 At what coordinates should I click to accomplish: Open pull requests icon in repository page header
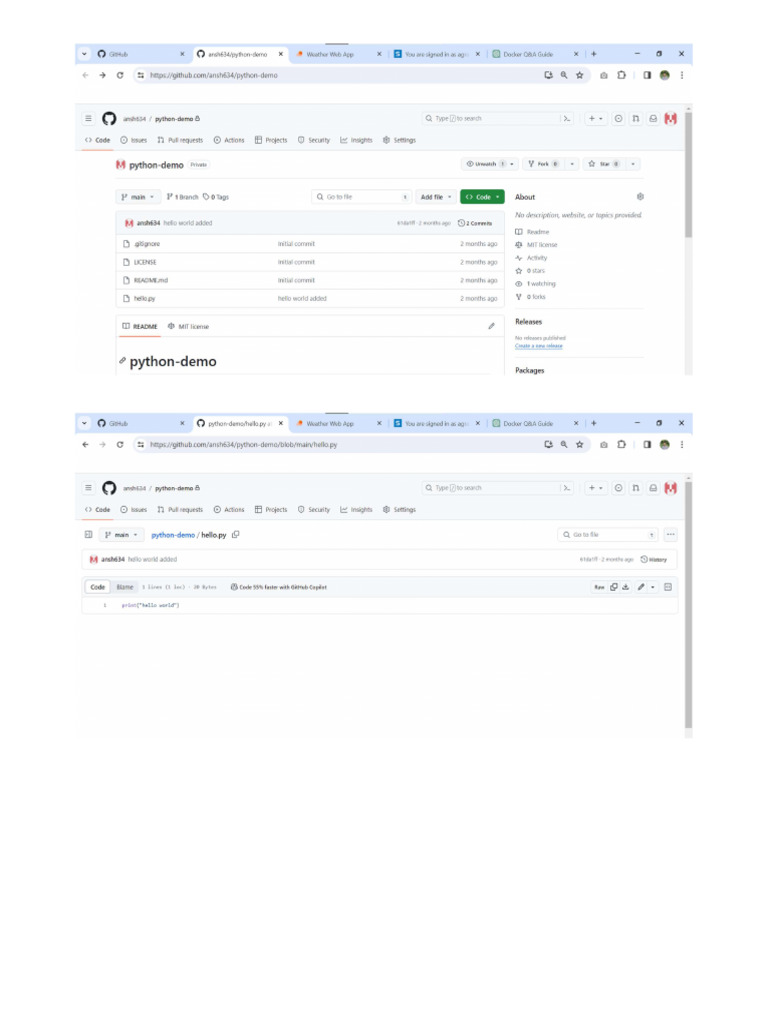635,118
